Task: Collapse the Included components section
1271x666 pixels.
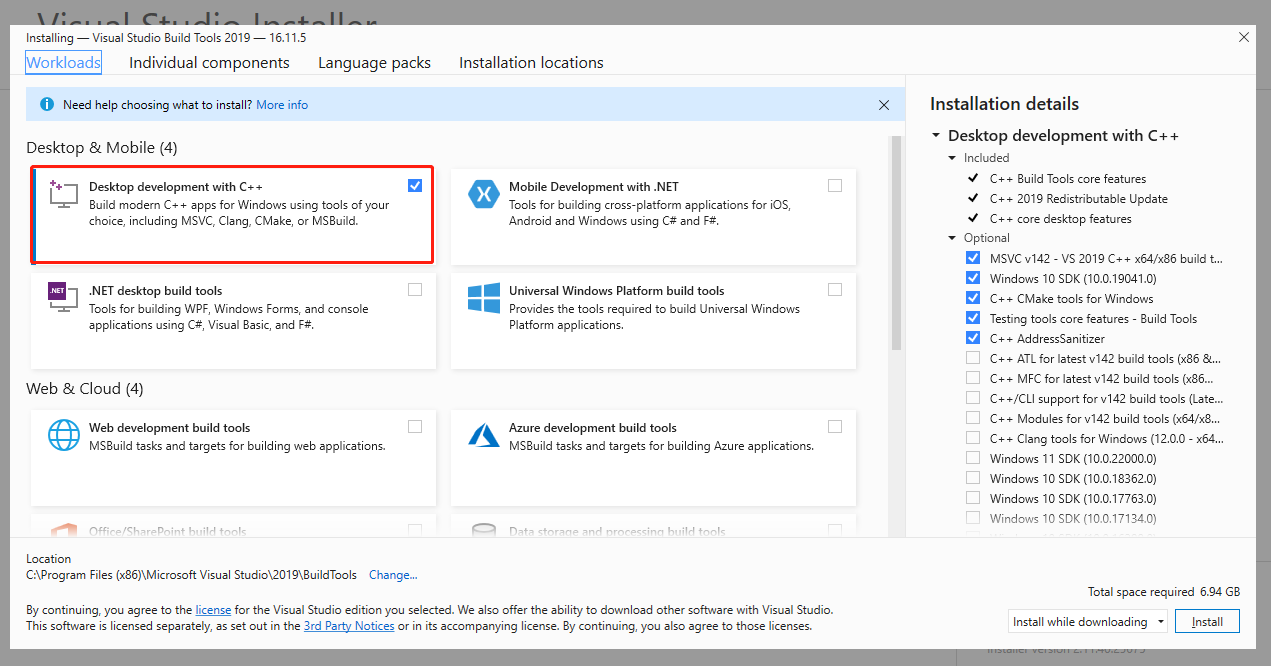Action: click(952, 158)
